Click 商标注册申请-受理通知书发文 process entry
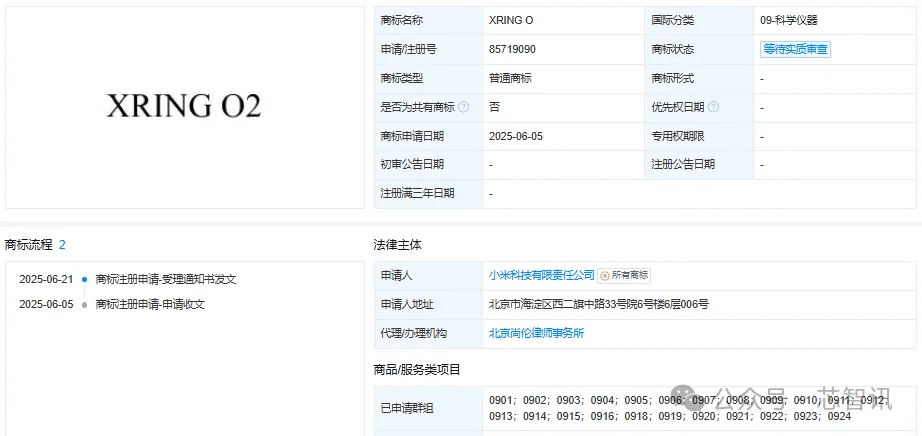 (x=166, y=279)
